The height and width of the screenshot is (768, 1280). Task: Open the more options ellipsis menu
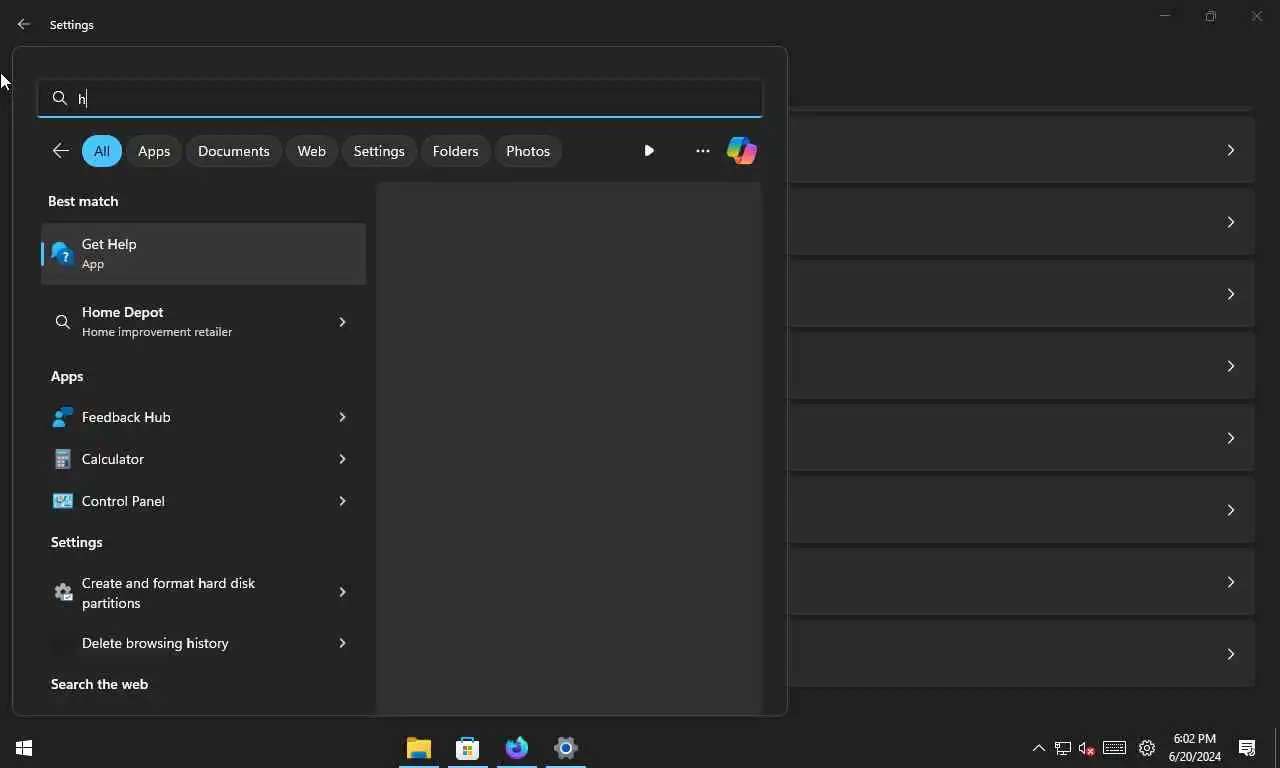pyautogui.click(x=703, y=151)
